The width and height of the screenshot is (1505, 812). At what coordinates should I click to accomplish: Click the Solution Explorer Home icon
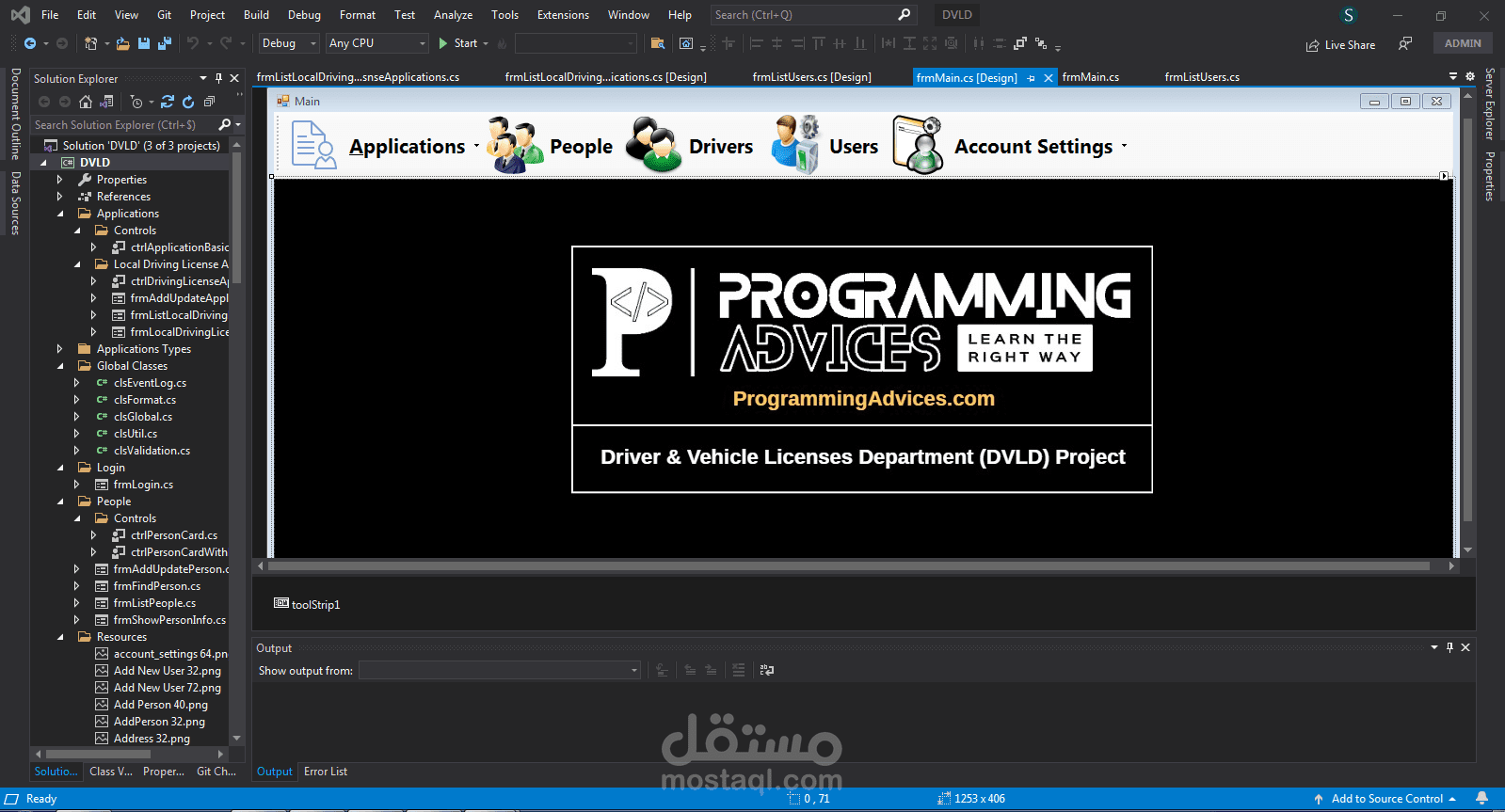click(86, 102)
